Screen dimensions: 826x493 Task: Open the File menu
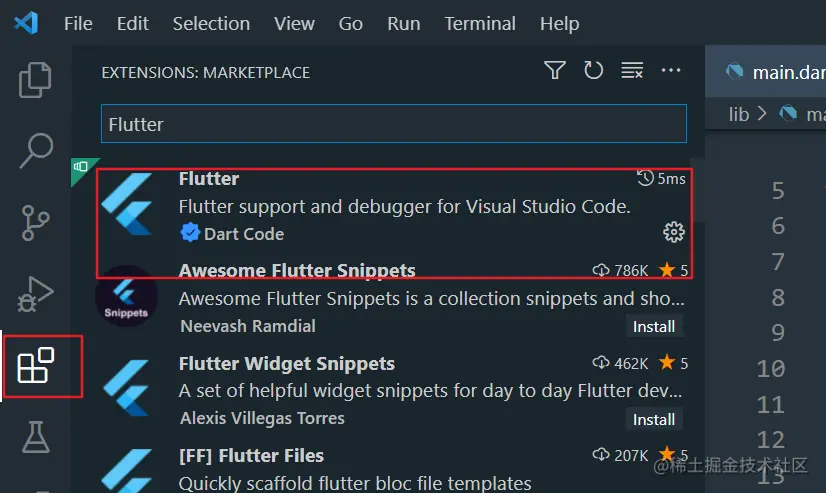coord(78,23)
